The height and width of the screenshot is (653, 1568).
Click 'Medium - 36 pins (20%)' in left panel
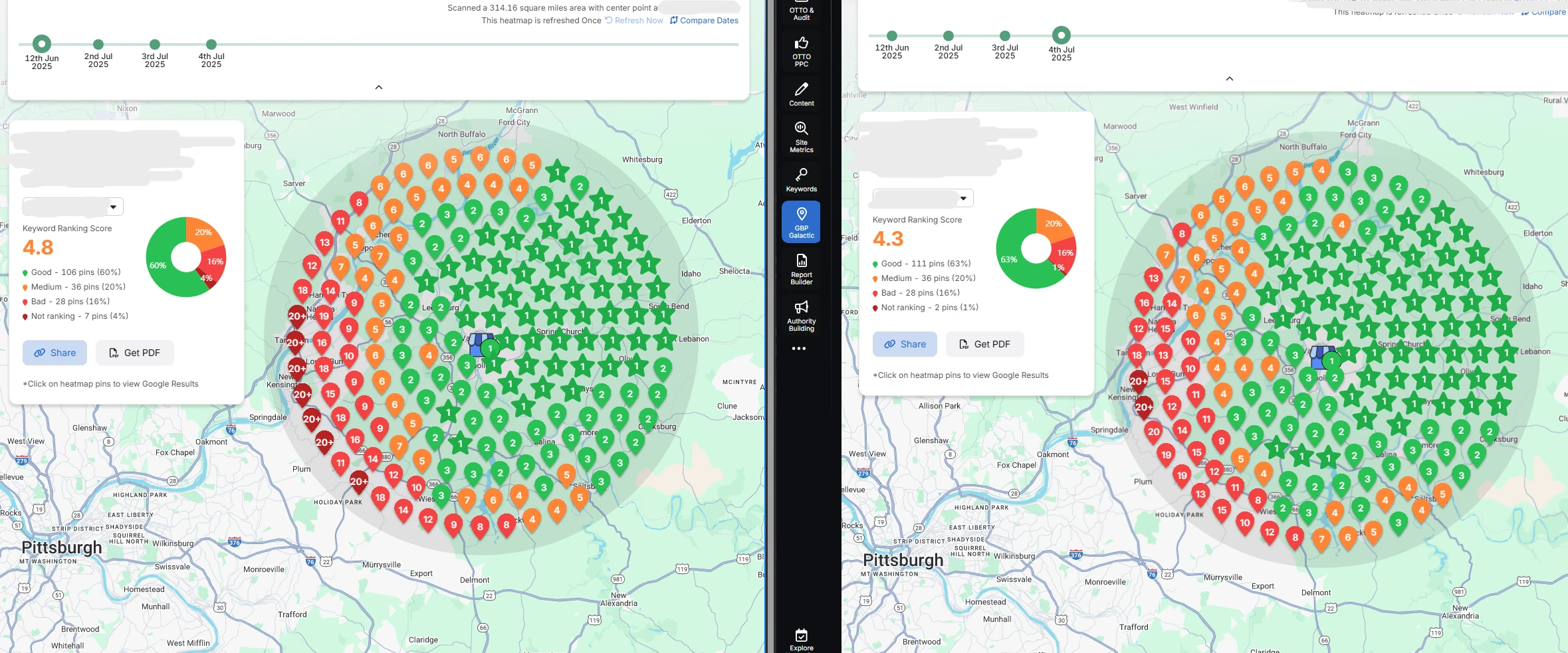pos(78,287)
